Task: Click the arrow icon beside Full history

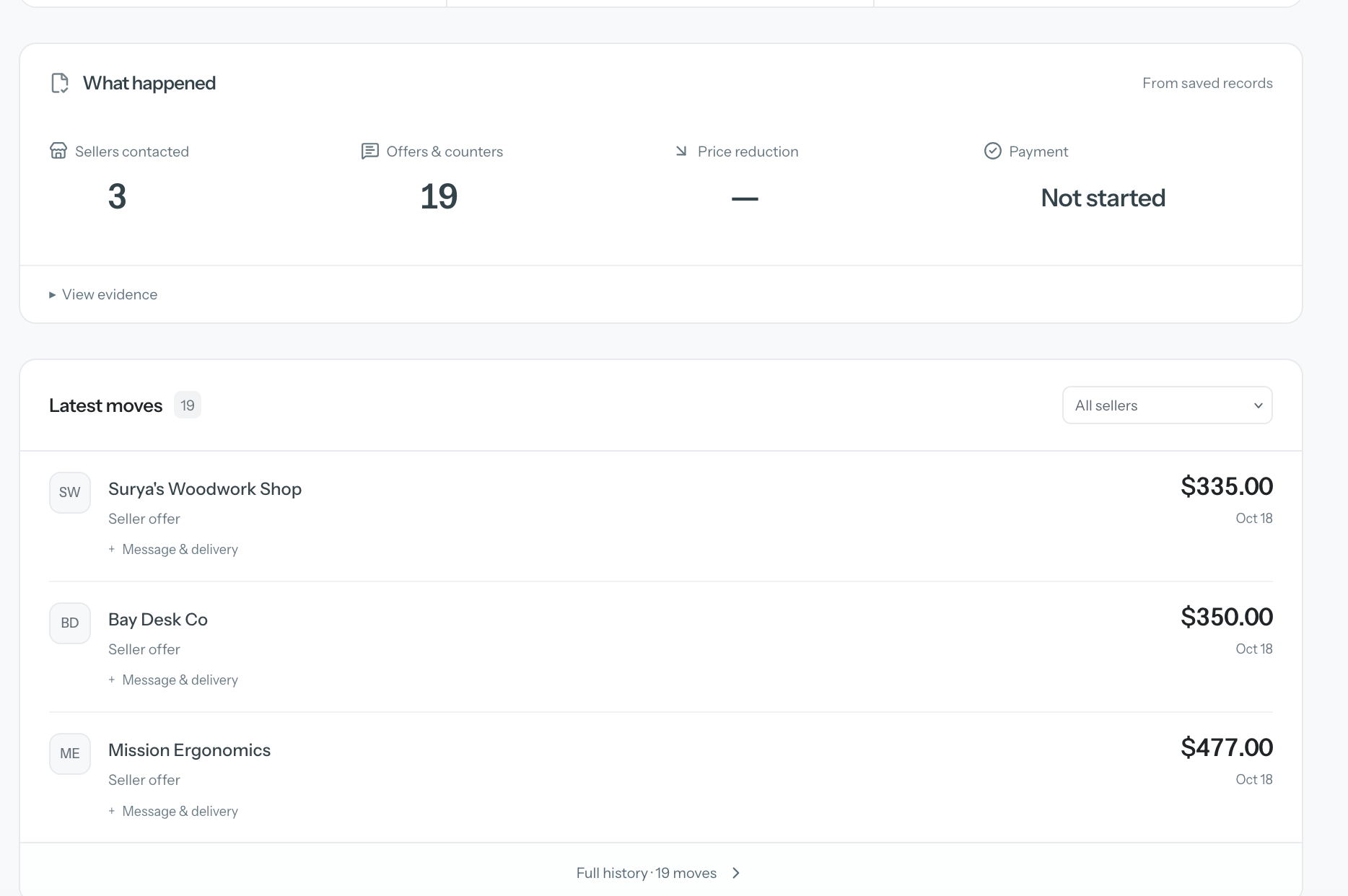Action: coord(736,873)
